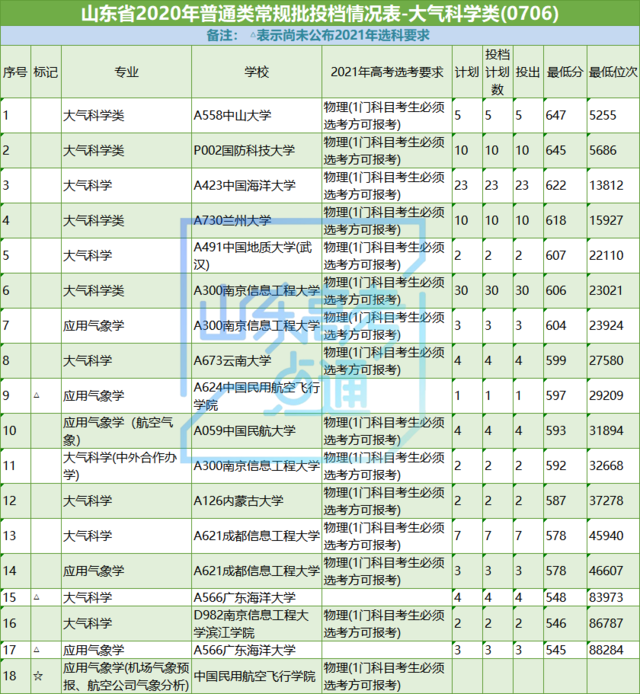The image size is (640, 694).
Task: Click the 备注 note about 2021年选科要求
Action: 318,35
